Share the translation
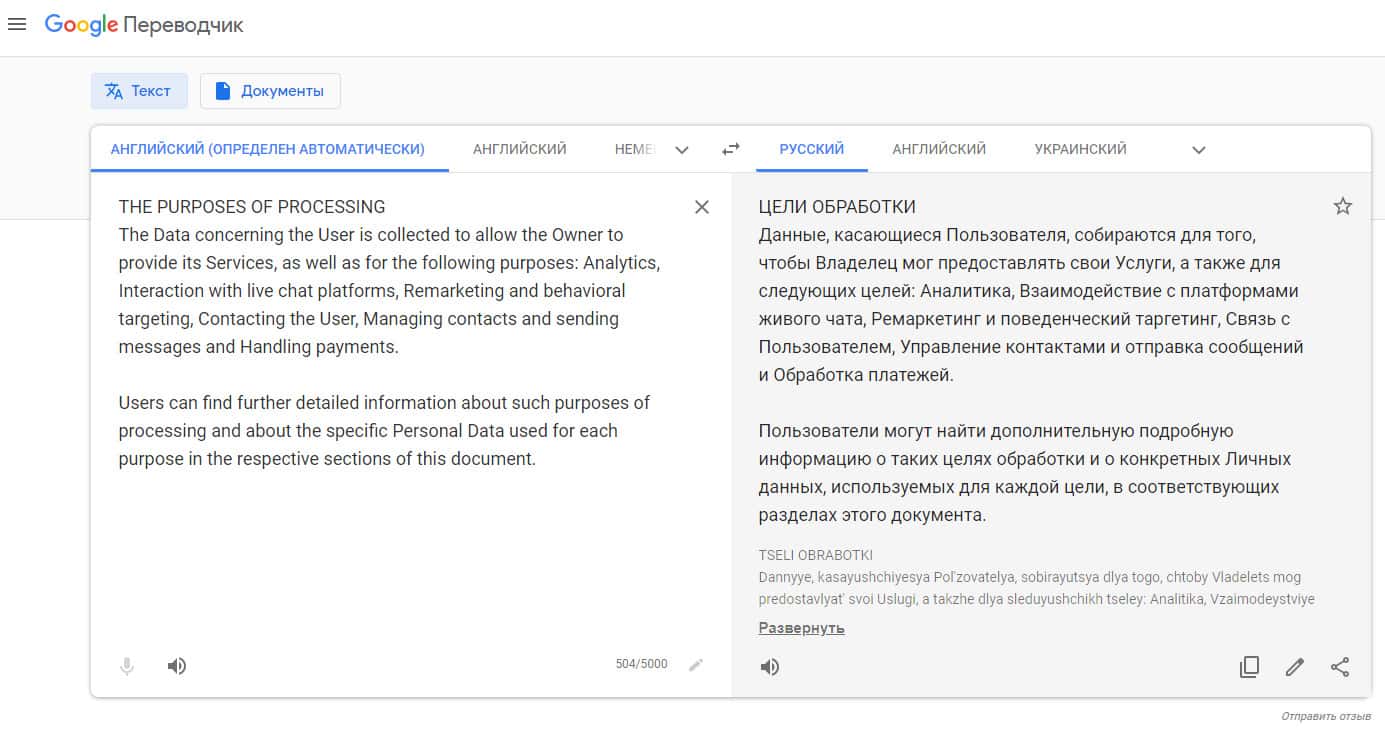 (x=1341, y=667)
